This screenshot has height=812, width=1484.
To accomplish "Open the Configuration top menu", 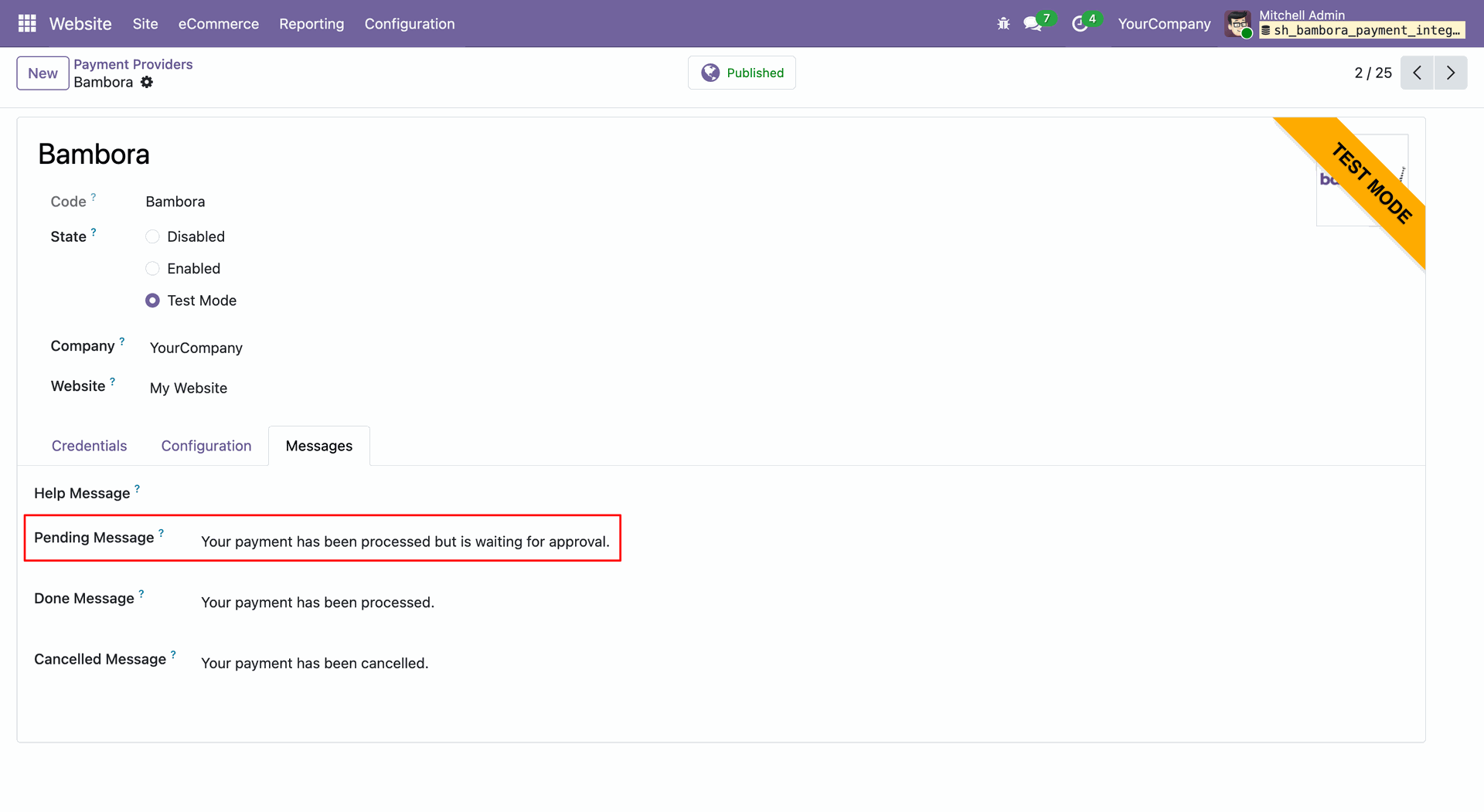I will click(x=410, y=24).
